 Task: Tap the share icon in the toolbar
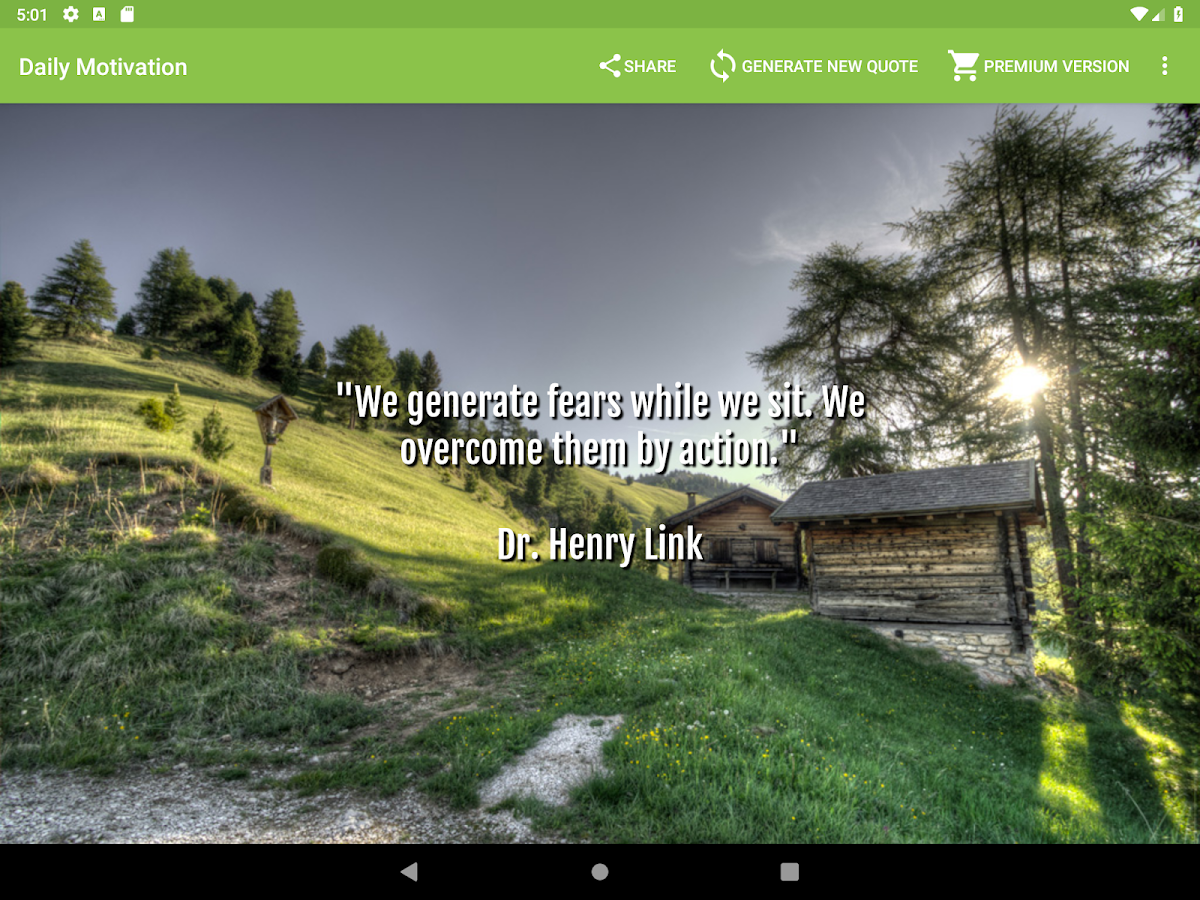pos(609,66)
